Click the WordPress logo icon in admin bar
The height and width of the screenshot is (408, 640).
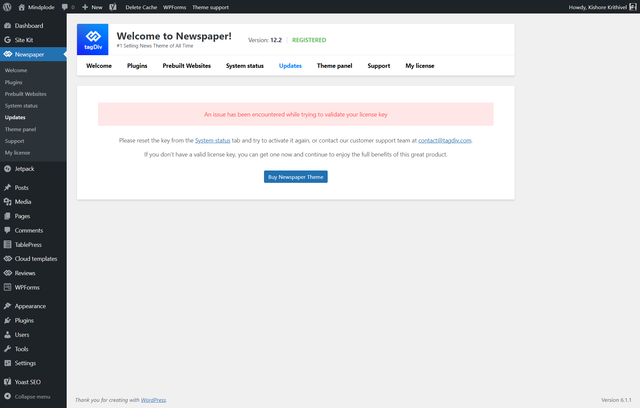7,7
